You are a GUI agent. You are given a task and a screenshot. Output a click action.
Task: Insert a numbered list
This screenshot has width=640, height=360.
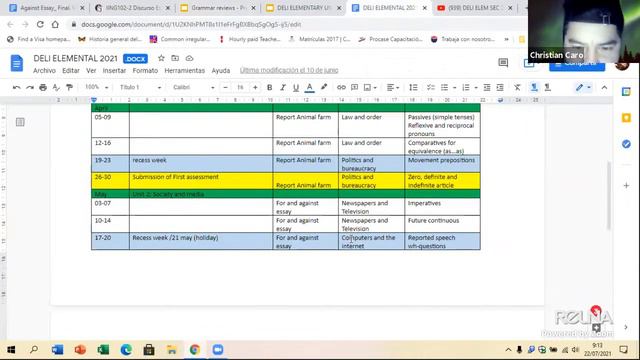(x=466, y=87)
